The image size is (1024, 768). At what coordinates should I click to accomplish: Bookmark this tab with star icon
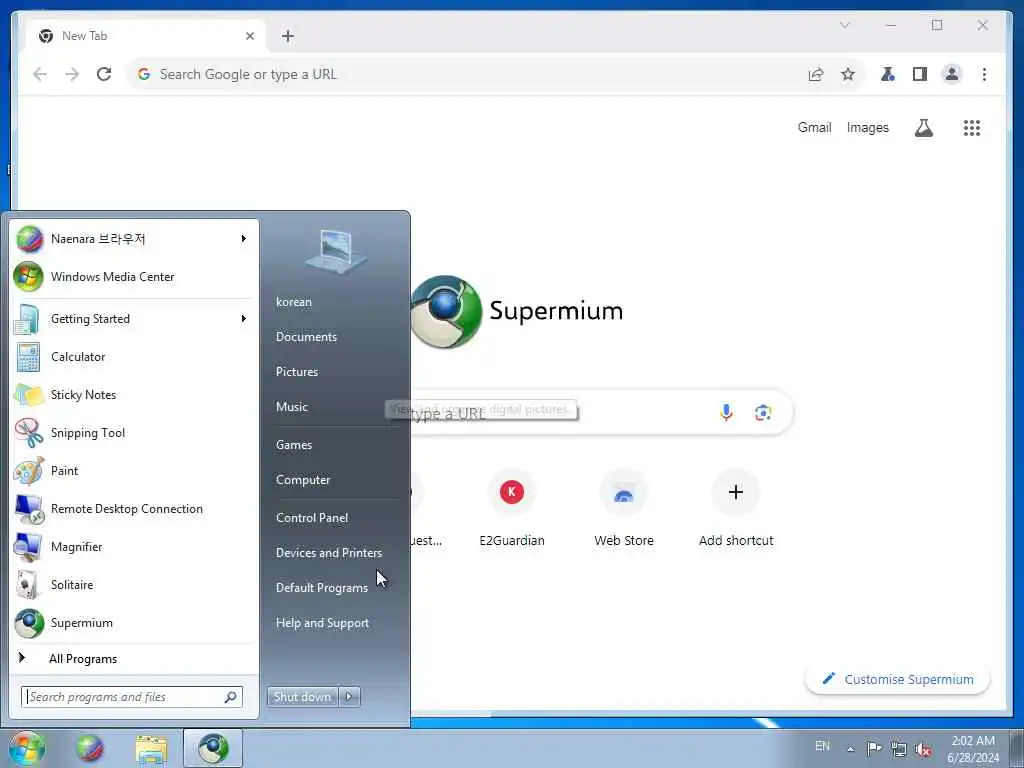[x=848, y=74]
